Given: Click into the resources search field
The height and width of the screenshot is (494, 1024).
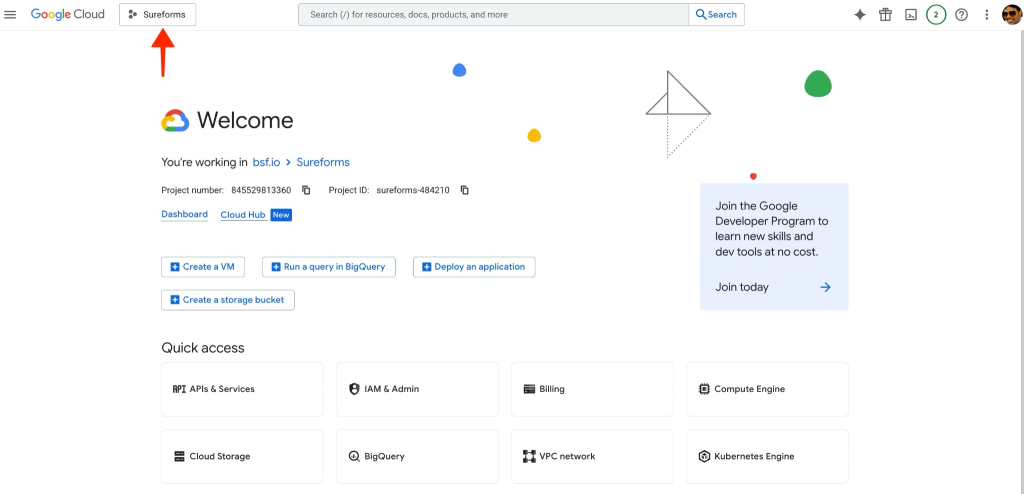Looking at the screenshot, I should [493, 14].
